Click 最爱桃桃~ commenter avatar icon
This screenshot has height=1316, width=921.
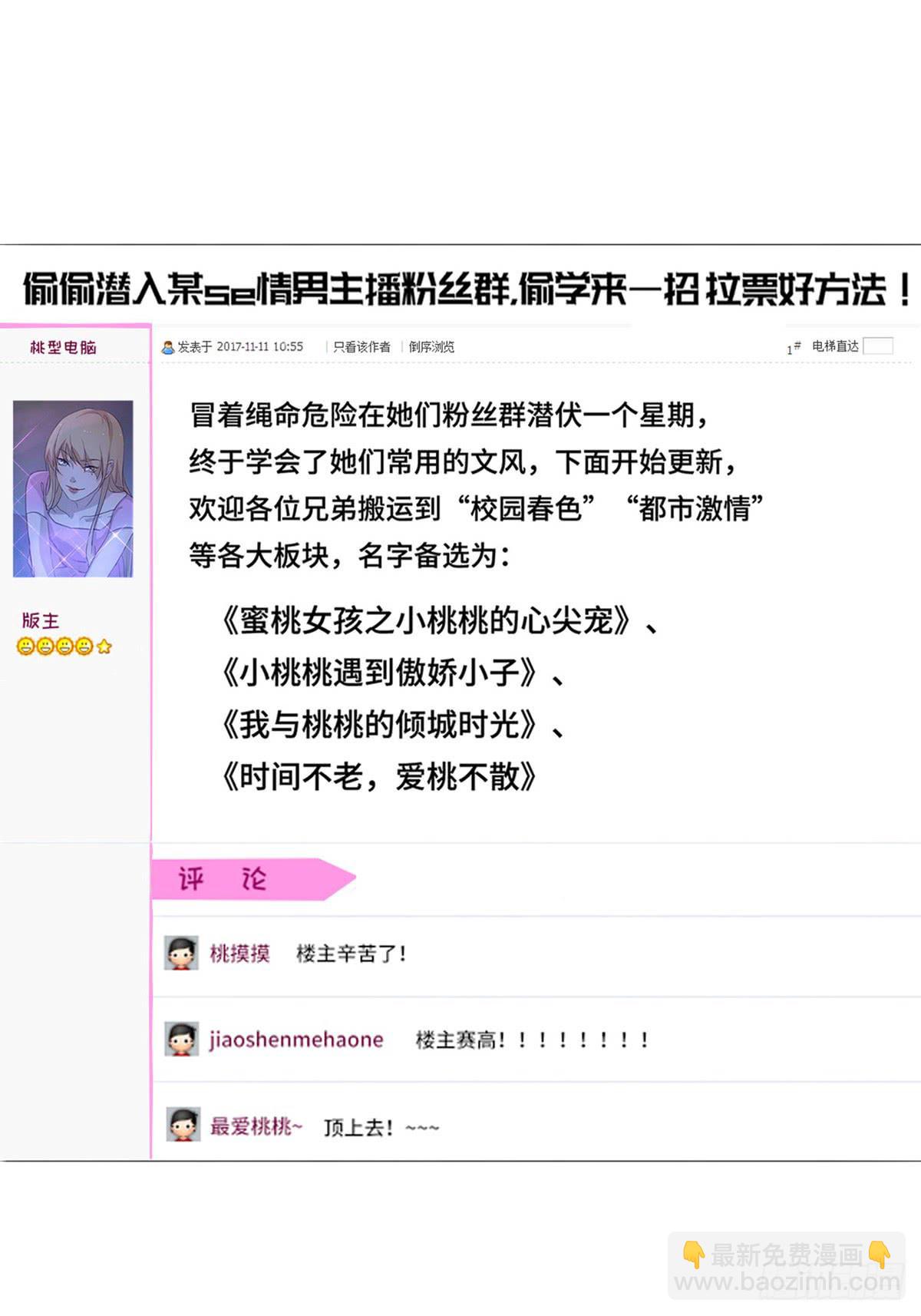point(183,1125)
